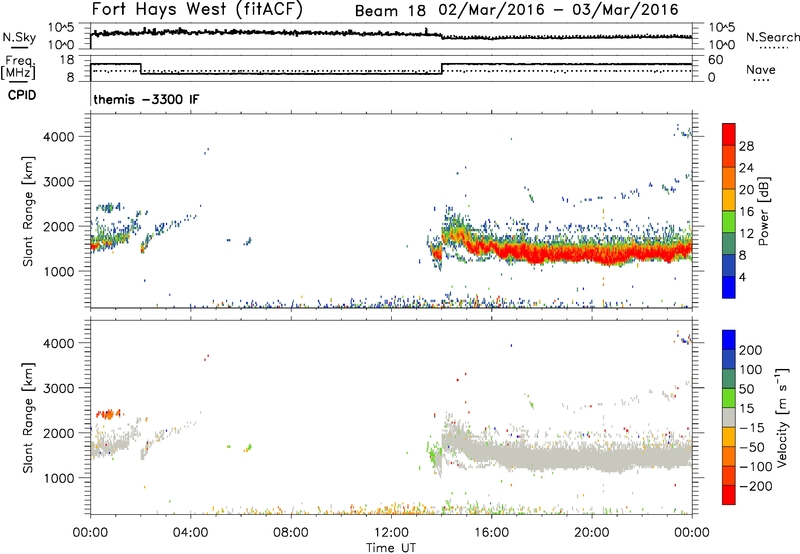Click the light green segment of the velocity colorbar

[729, 398]
